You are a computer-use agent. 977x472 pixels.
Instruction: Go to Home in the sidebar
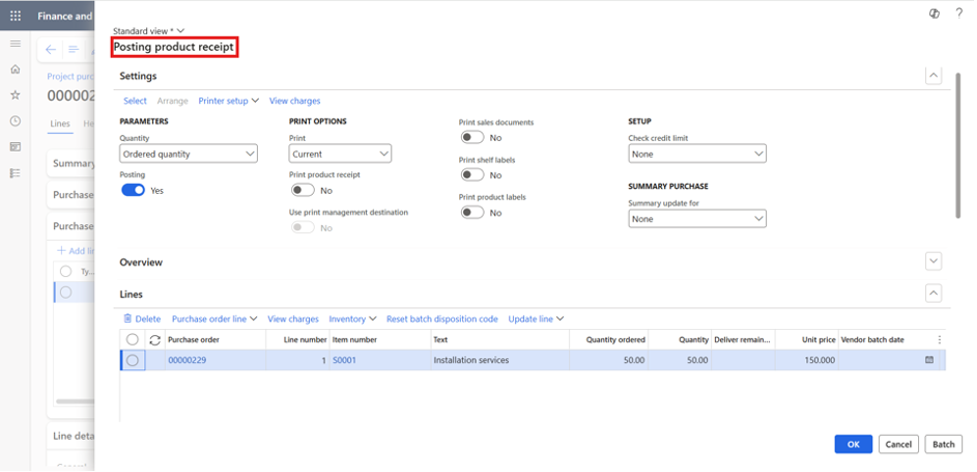click(x=16, y=69)
